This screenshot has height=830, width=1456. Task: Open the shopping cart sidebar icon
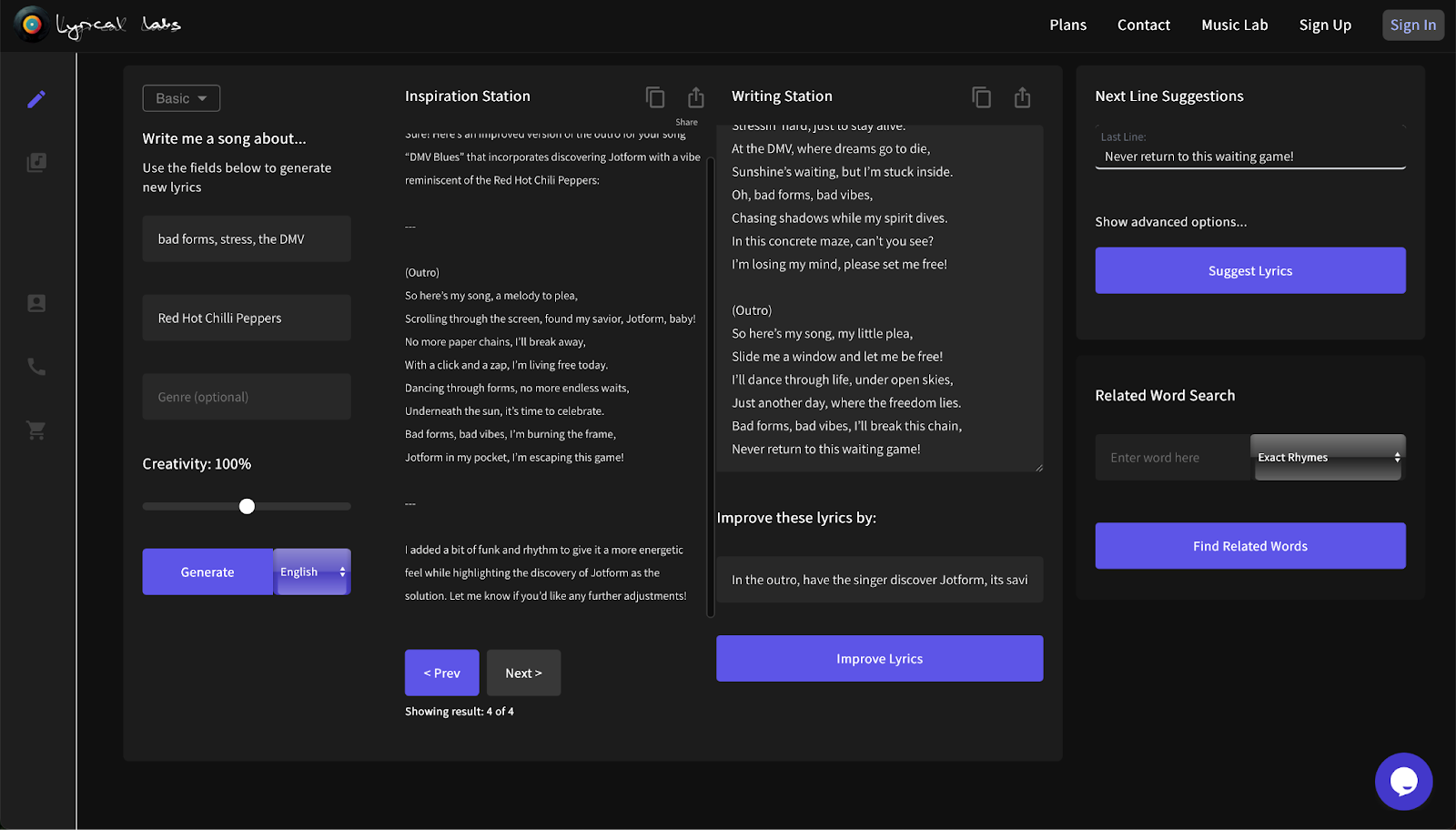tap(36, 430)
